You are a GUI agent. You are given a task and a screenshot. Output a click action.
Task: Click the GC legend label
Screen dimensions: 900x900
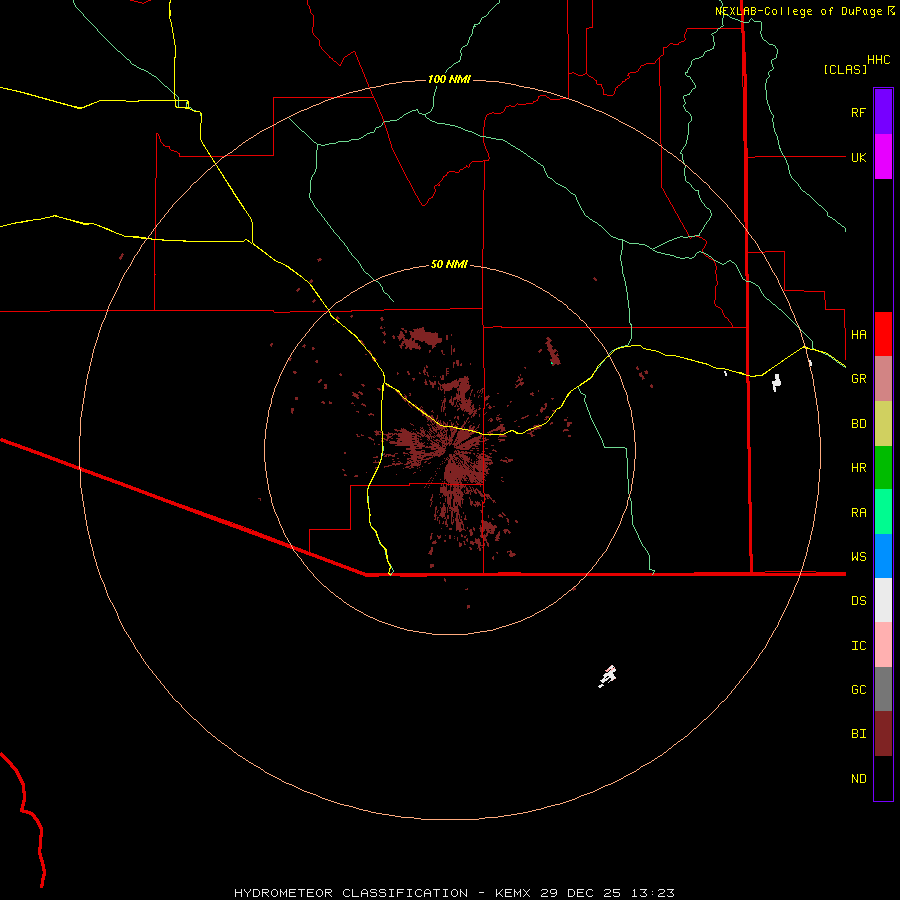[858, 690]
